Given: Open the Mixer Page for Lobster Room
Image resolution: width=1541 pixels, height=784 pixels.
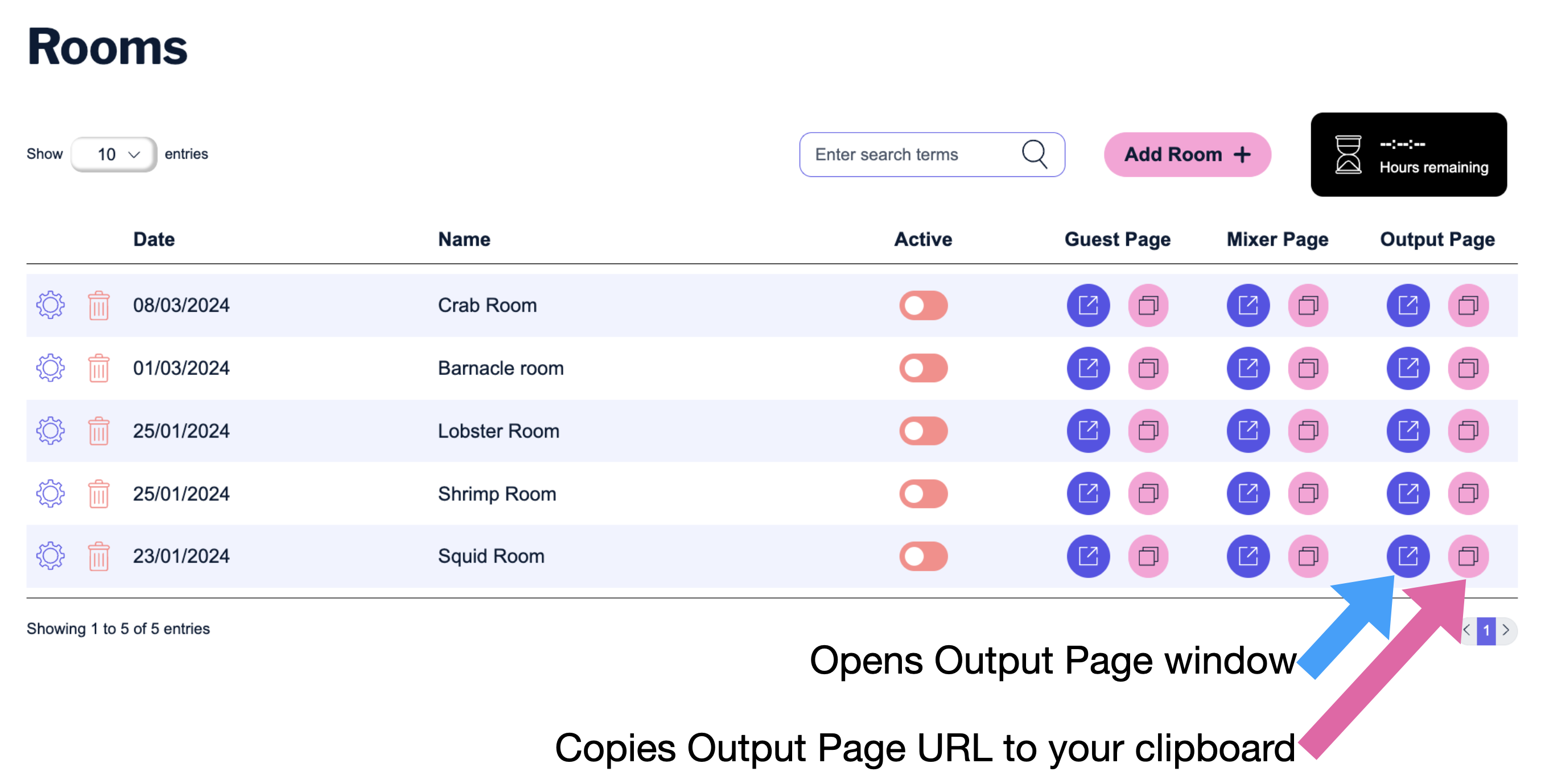Looking at the screenshot, I should 1248,431.
